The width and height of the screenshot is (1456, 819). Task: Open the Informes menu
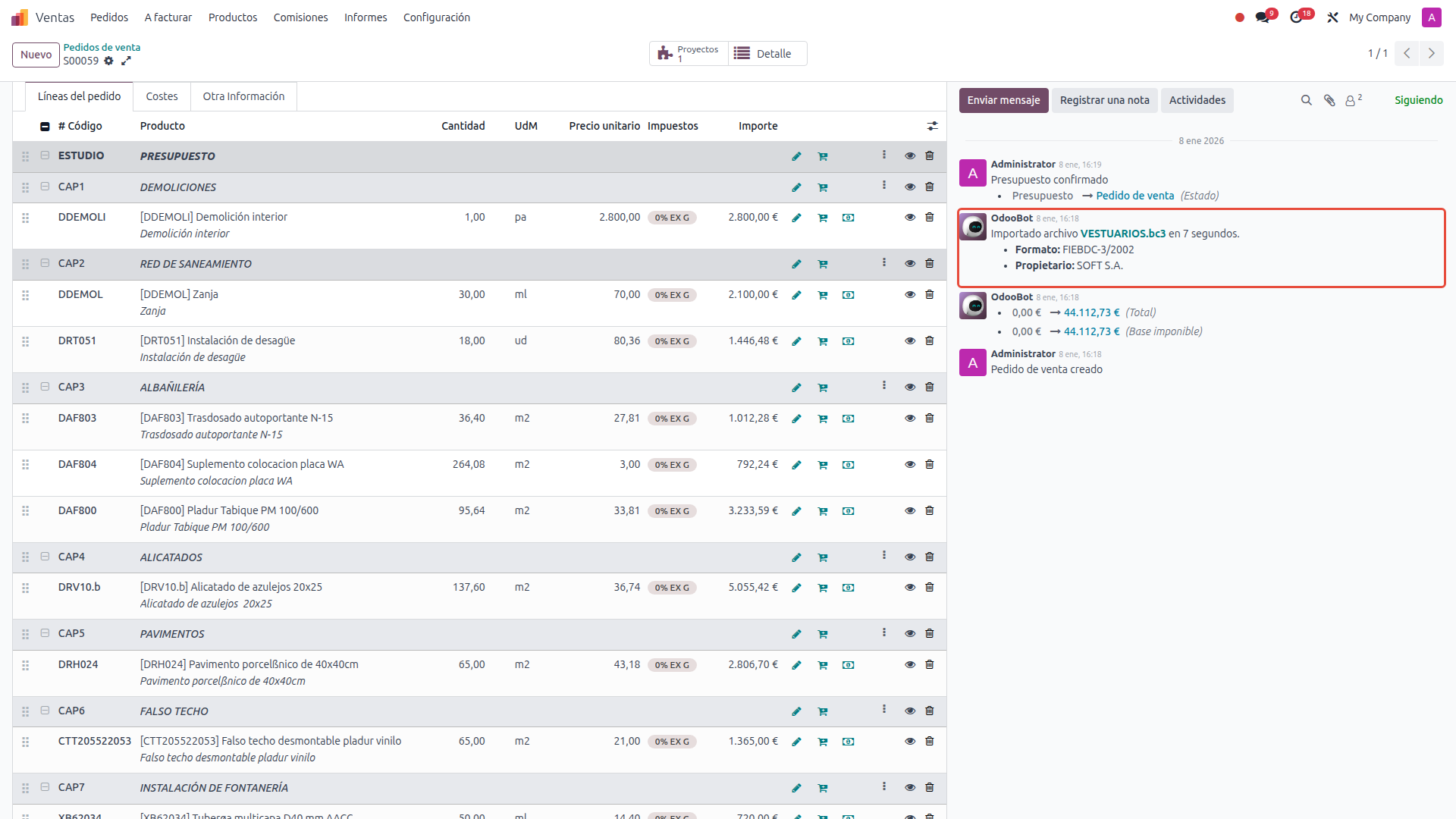tap(365, 17)
